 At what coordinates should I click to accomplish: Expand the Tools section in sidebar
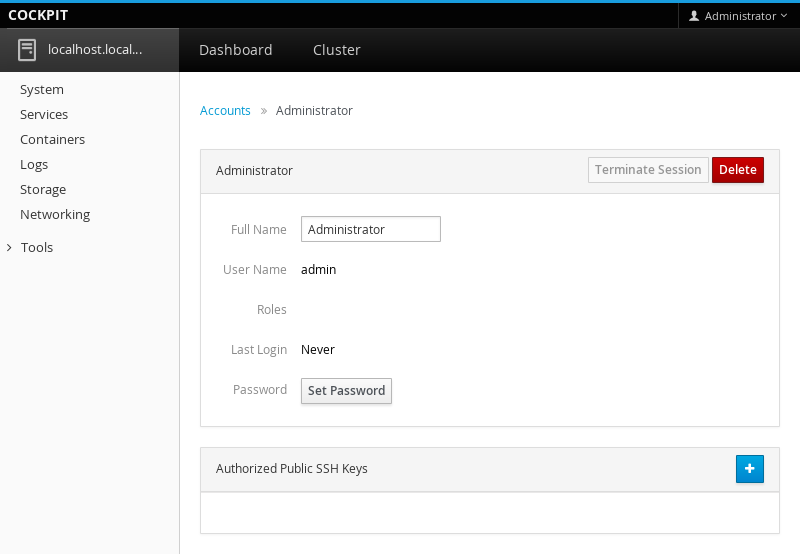tap(36, 247)
